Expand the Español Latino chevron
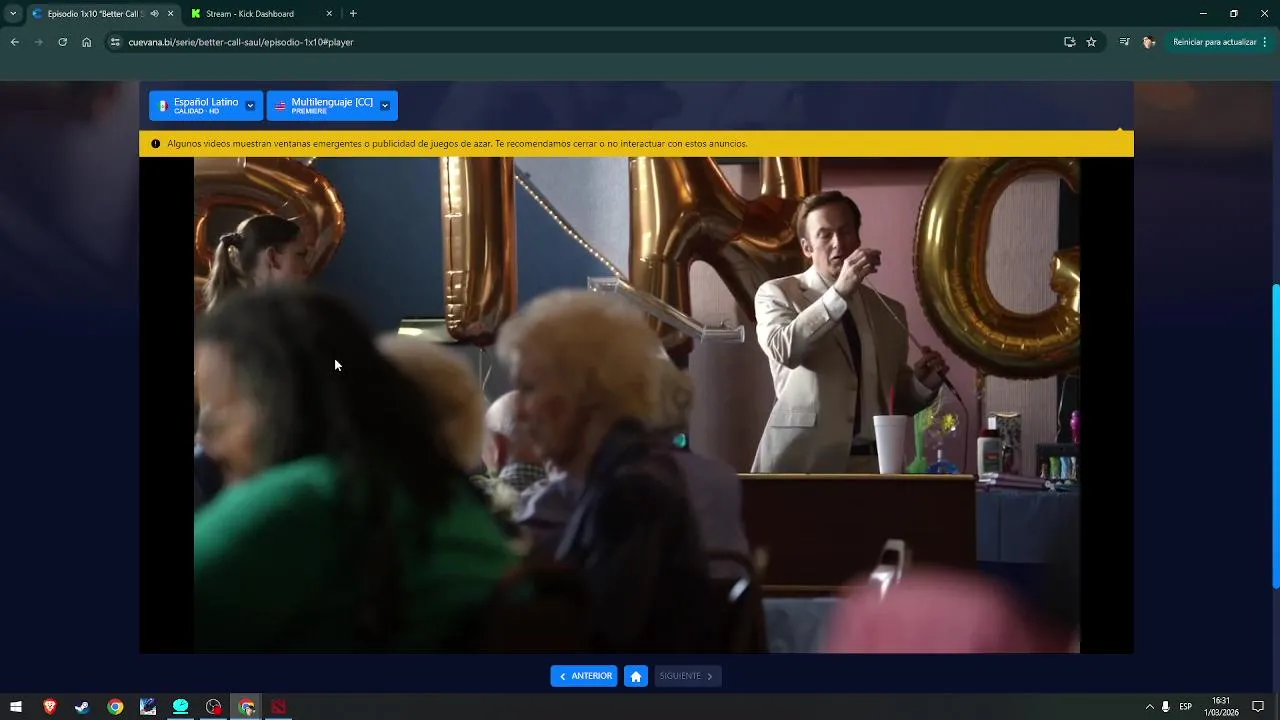The image size is (1280, 720). click(250, 105)
